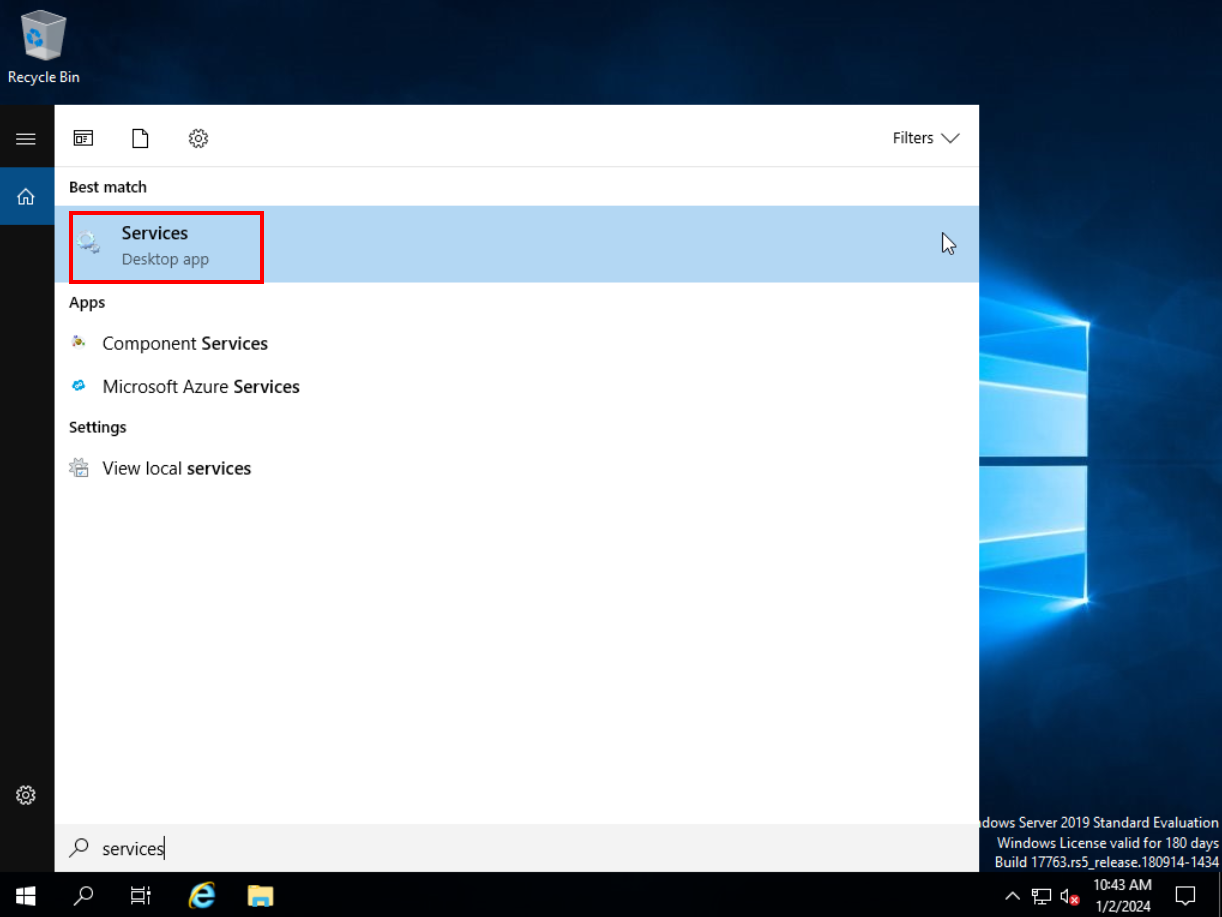Screen dimensions: 1222x917
Task: Open View local services setting
Action: (176, 469)
